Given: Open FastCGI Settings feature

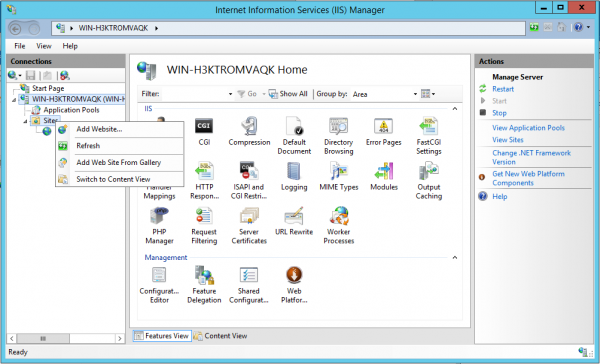Looking at the screenshot, I should 429,135.
